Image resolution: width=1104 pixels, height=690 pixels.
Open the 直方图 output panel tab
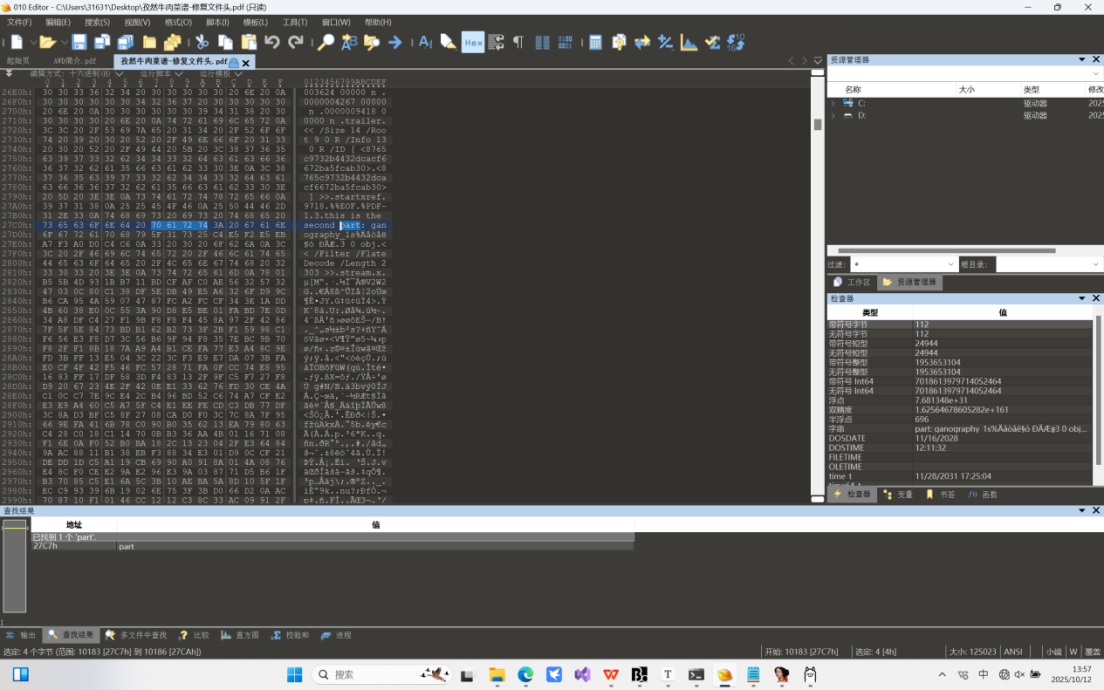click(241, 635)
